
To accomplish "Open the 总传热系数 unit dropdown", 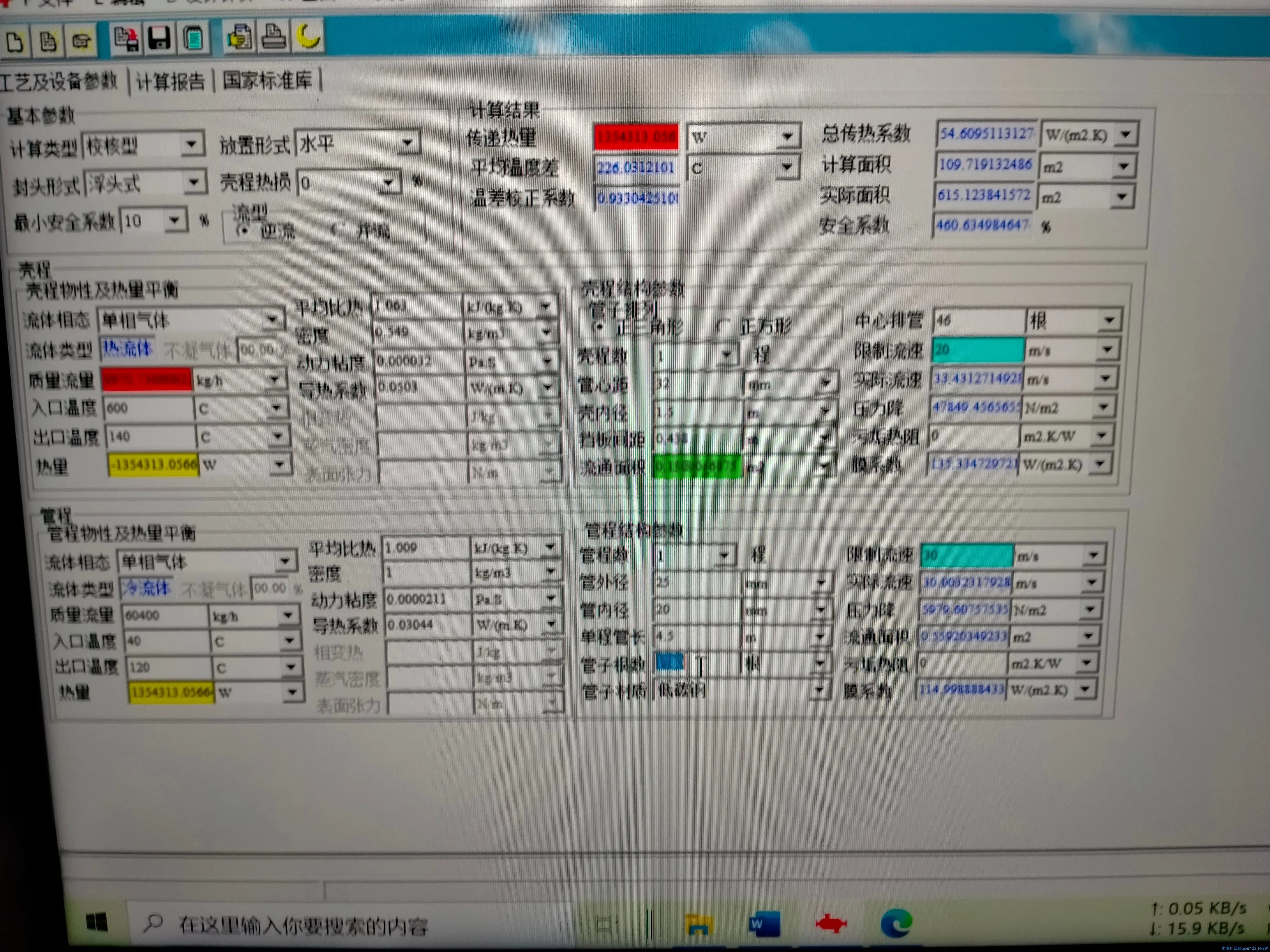I will tap(1125, 134).
